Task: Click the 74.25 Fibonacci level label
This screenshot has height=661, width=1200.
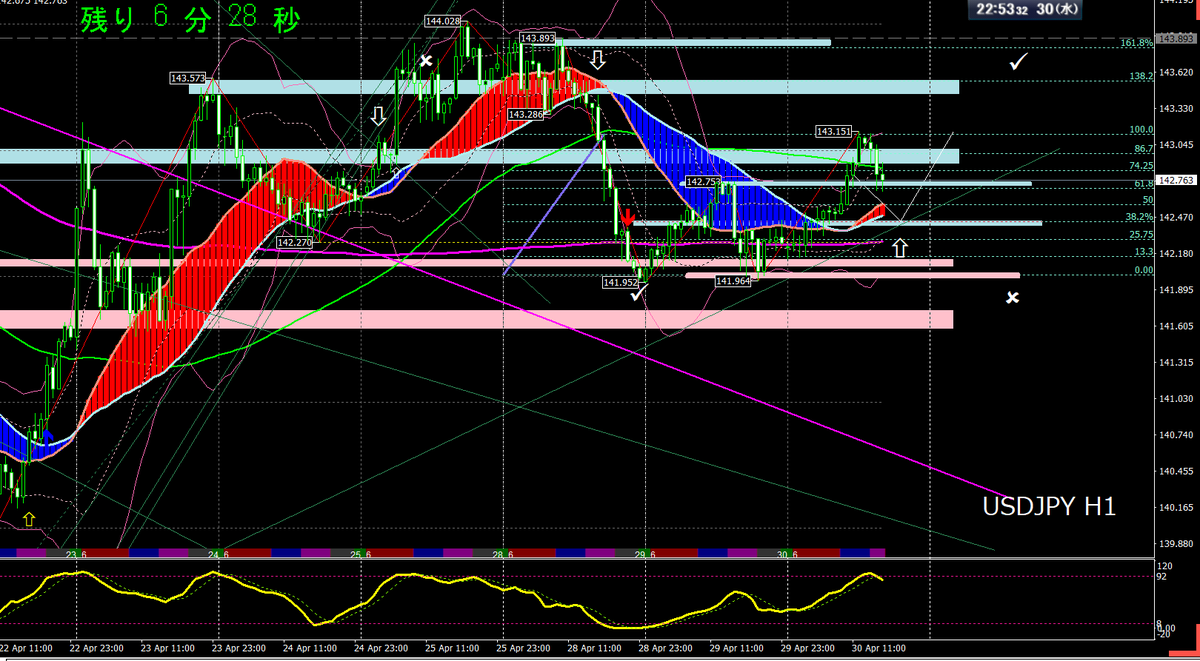Action: point(1142,166)
